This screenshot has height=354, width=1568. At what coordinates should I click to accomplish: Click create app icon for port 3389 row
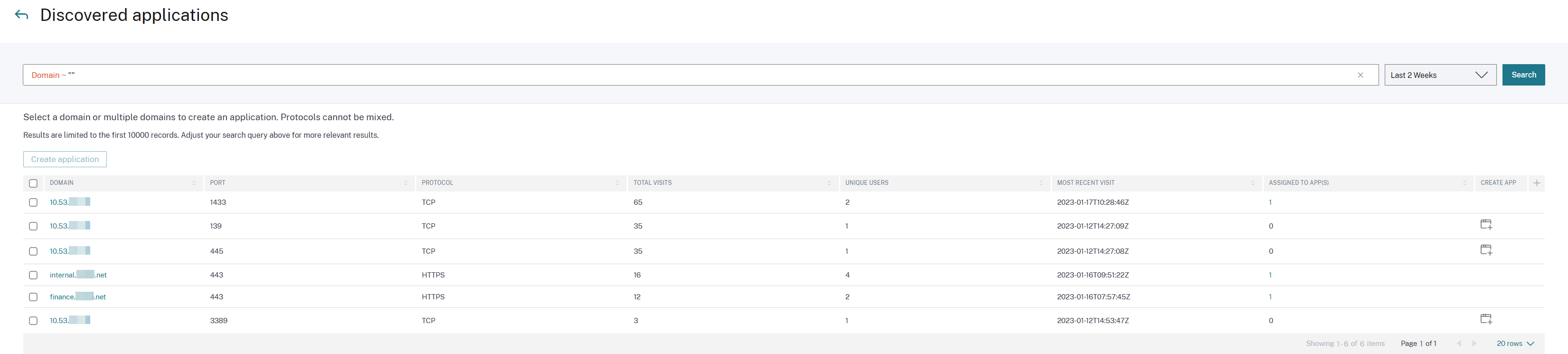click(1486, 319)
